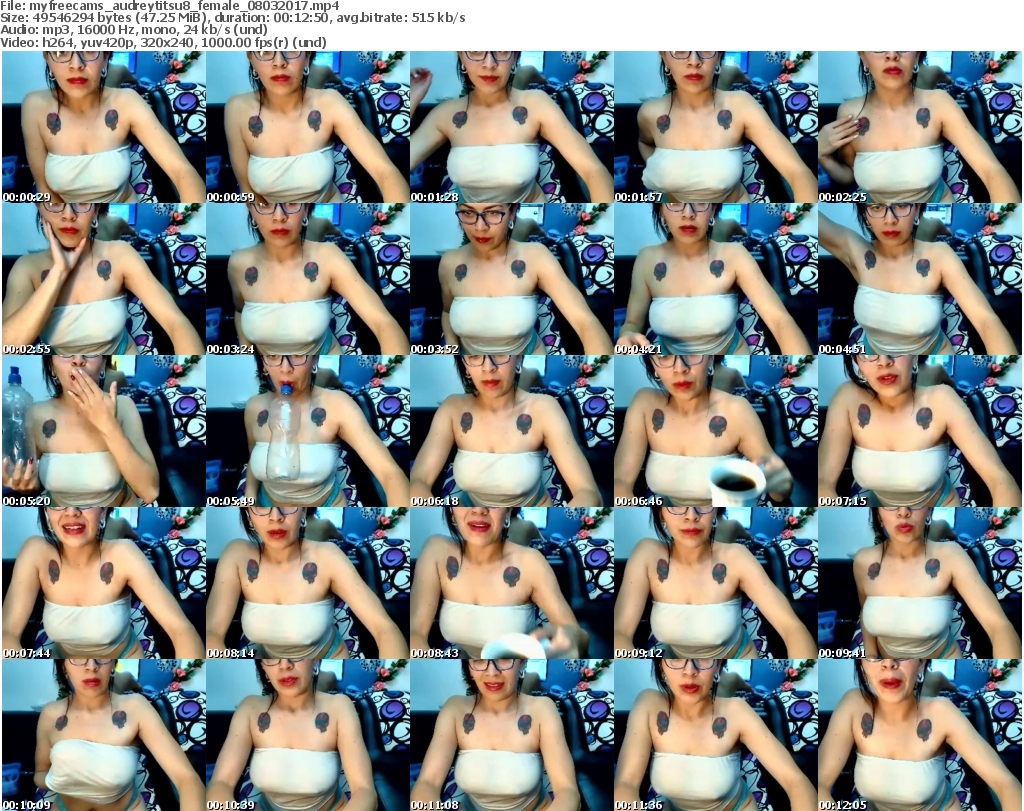
Task: Select the thumbnail stamped 00:12:05
Action: (x=920, y=735)
